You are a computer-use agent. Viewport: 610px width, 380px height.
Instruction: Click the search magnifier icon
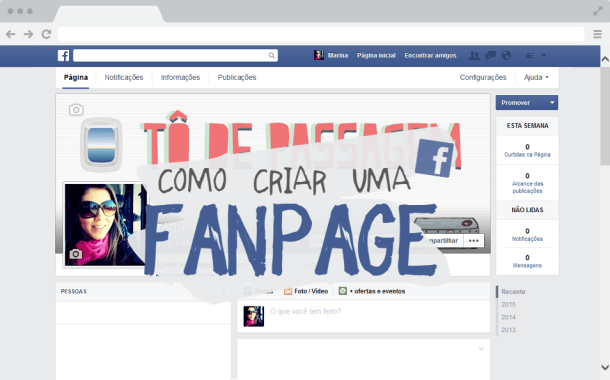[272, 56]
